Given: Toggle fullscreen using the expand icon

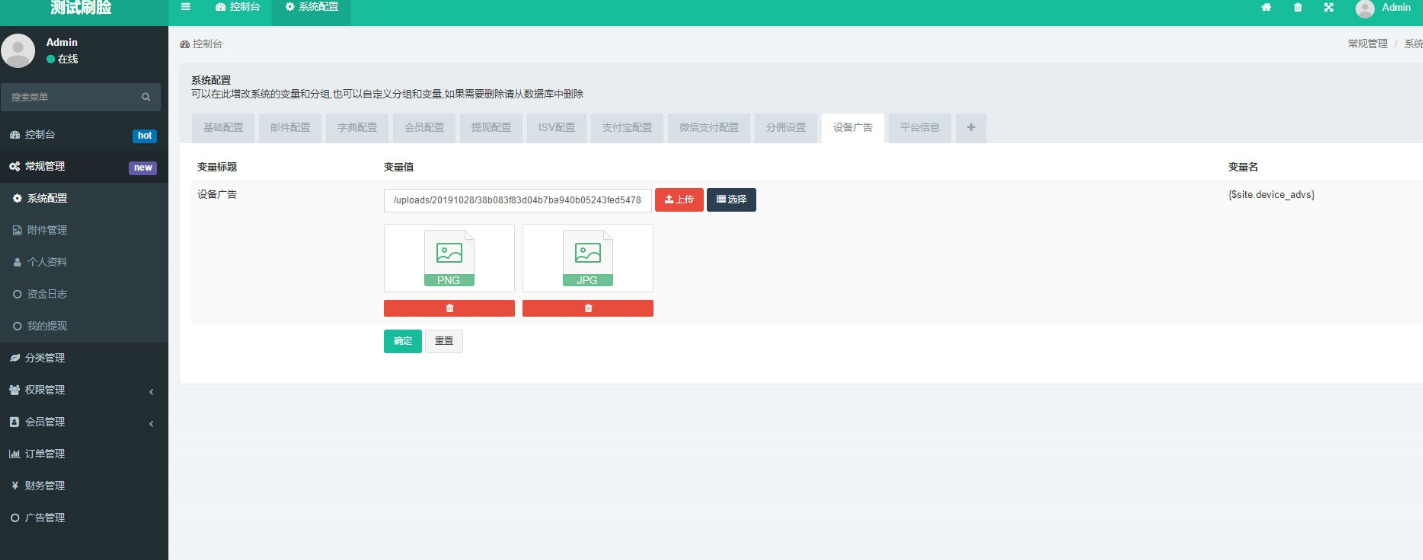Looking at the screenshot, I should [1329, 8].
